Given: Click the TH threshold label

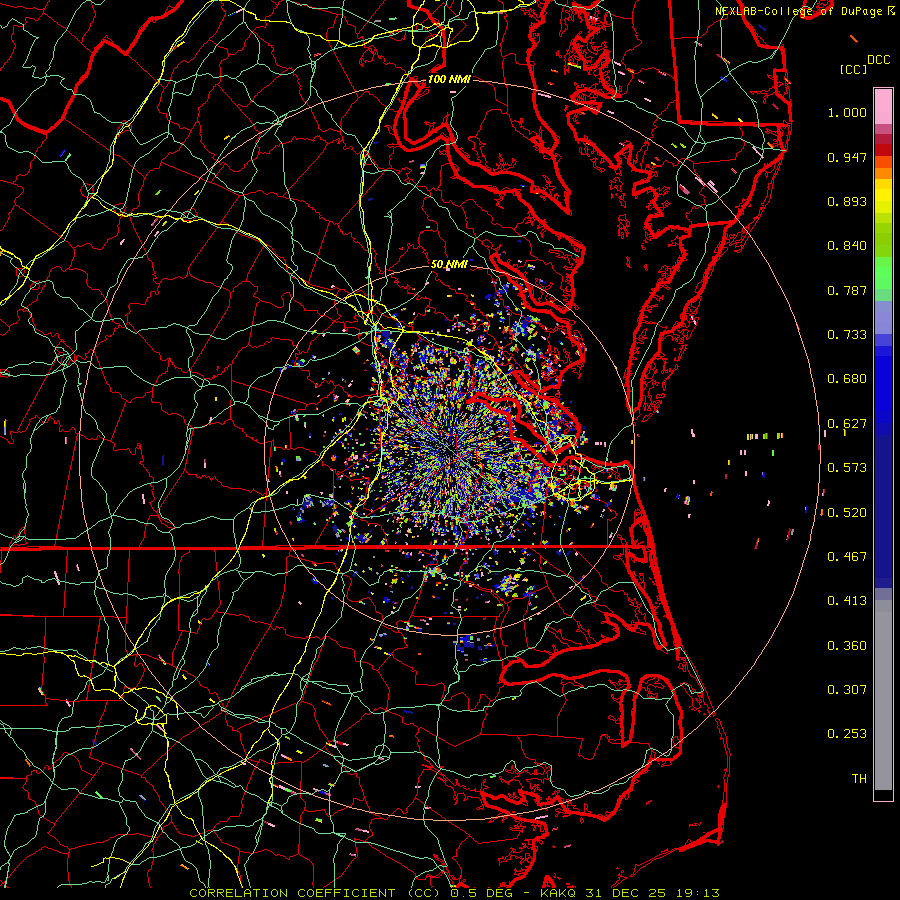Looking at the screenshot, I should (x=859, y=779).
